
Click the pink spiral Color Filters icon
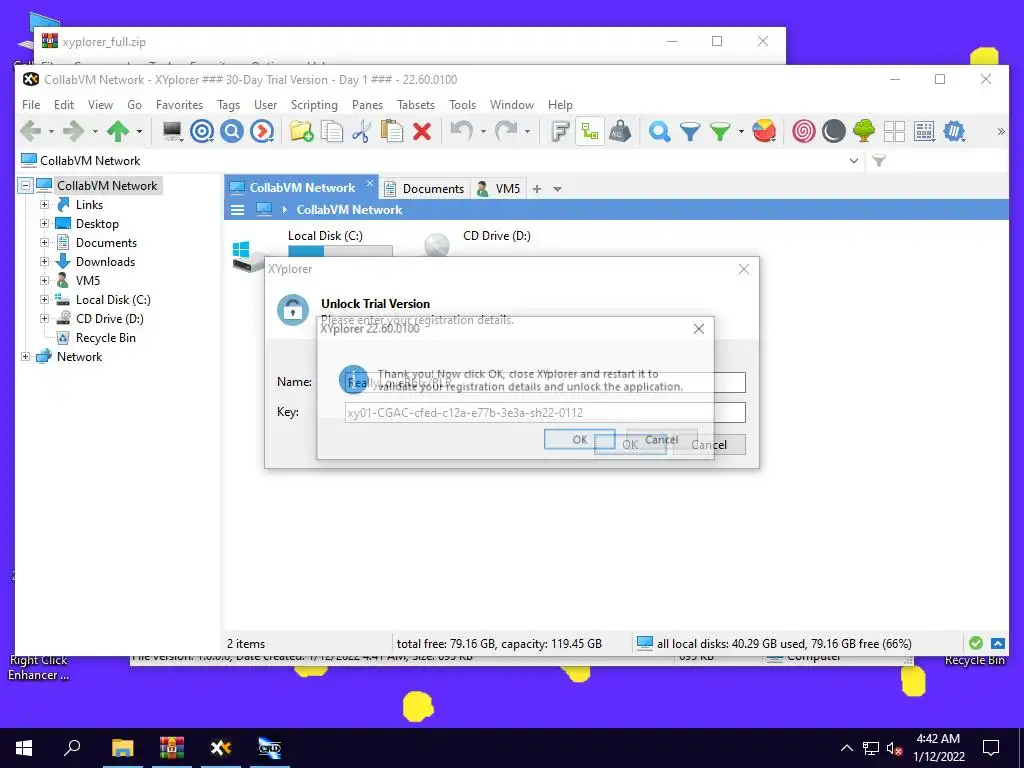point(803,131)
